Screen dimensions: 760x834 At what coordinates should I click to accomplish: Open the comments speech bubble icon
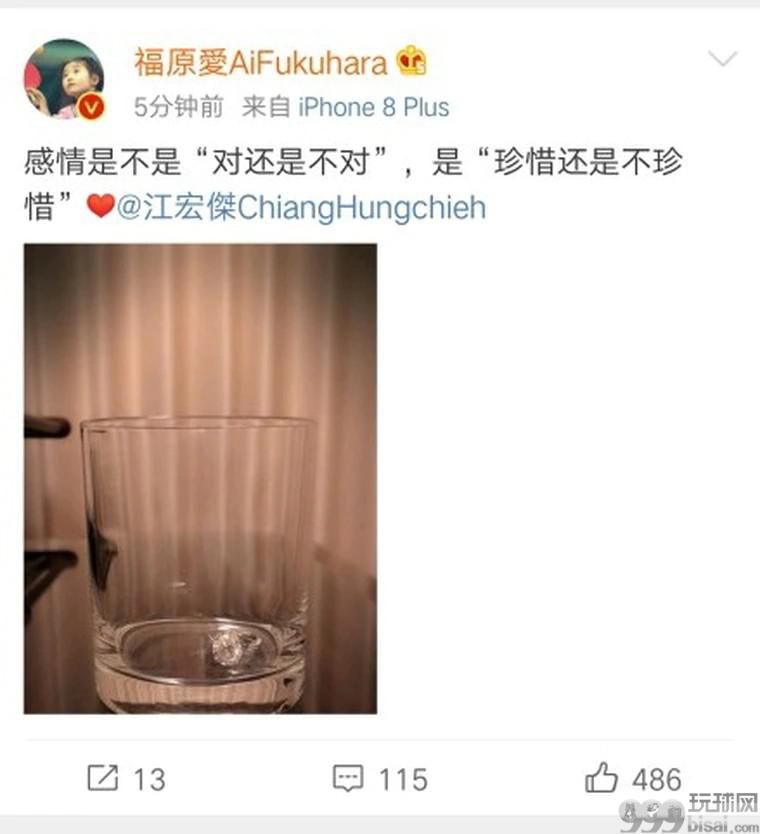[x=348, y=779]
